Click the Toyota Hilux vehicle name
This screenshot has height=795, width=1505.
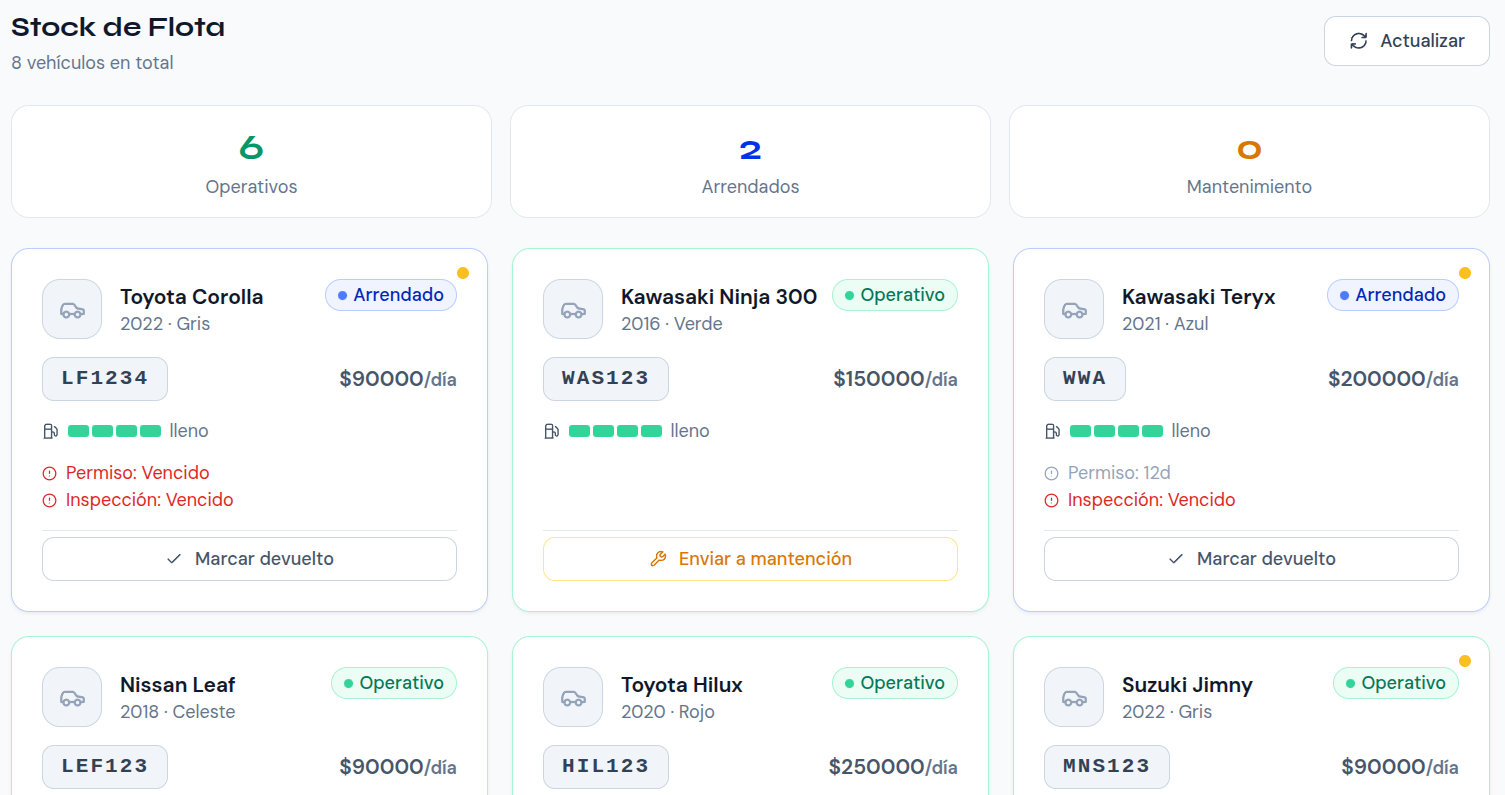682,685
